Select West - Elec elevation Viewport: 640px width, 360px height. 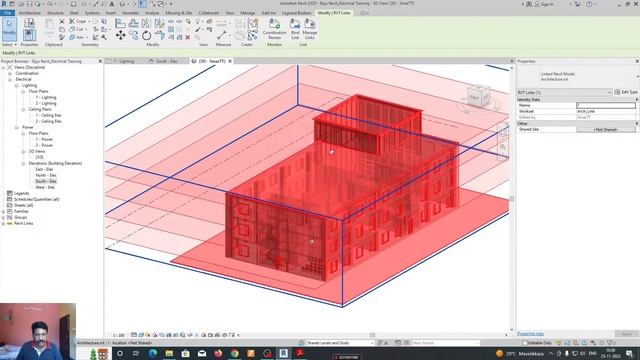(45, 187)
